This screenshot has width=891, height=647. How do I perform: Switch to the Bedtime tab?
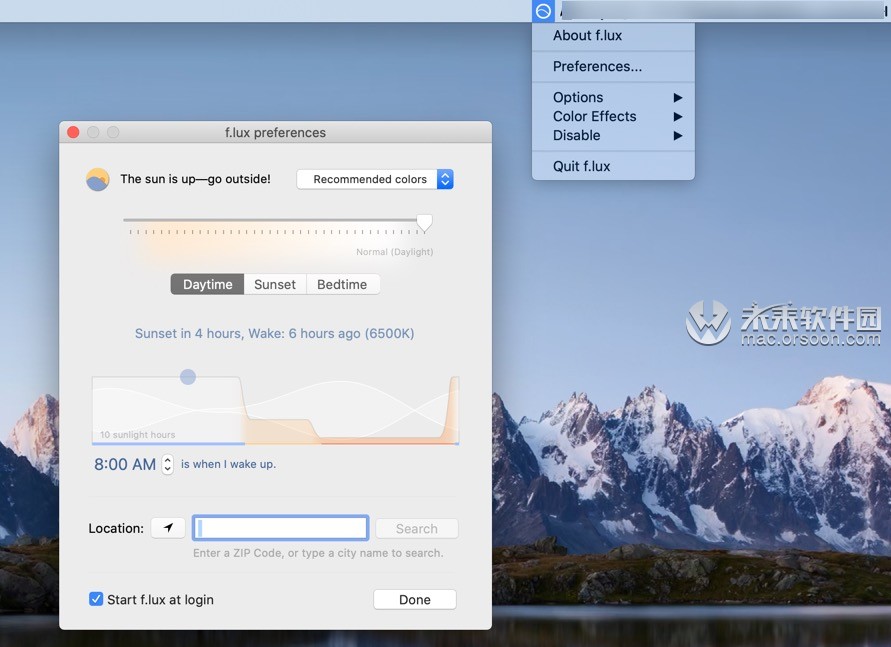click(x=342, y=284)
